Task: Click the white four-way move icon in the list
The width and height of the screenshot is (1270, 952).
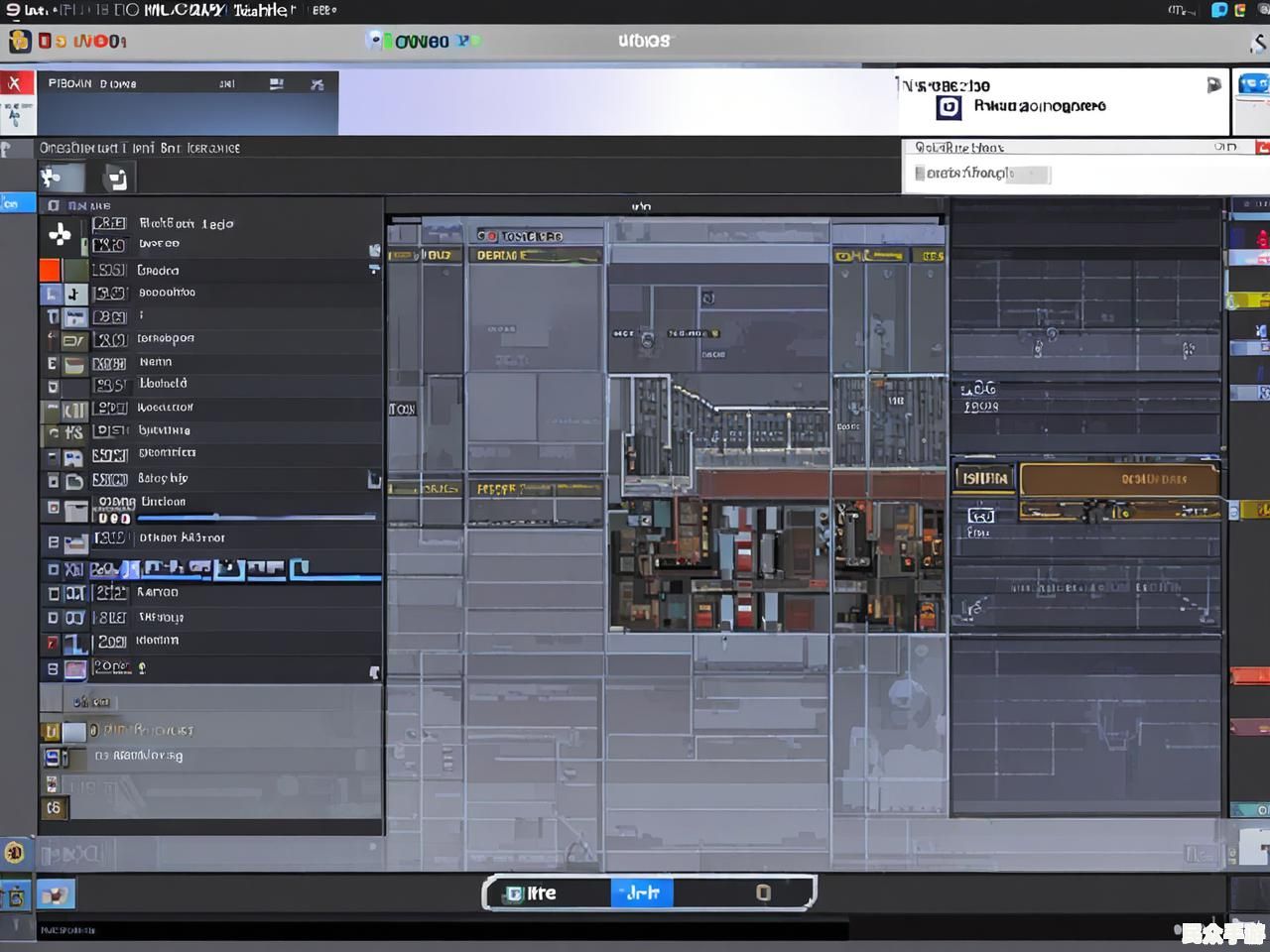Action: 60,234
